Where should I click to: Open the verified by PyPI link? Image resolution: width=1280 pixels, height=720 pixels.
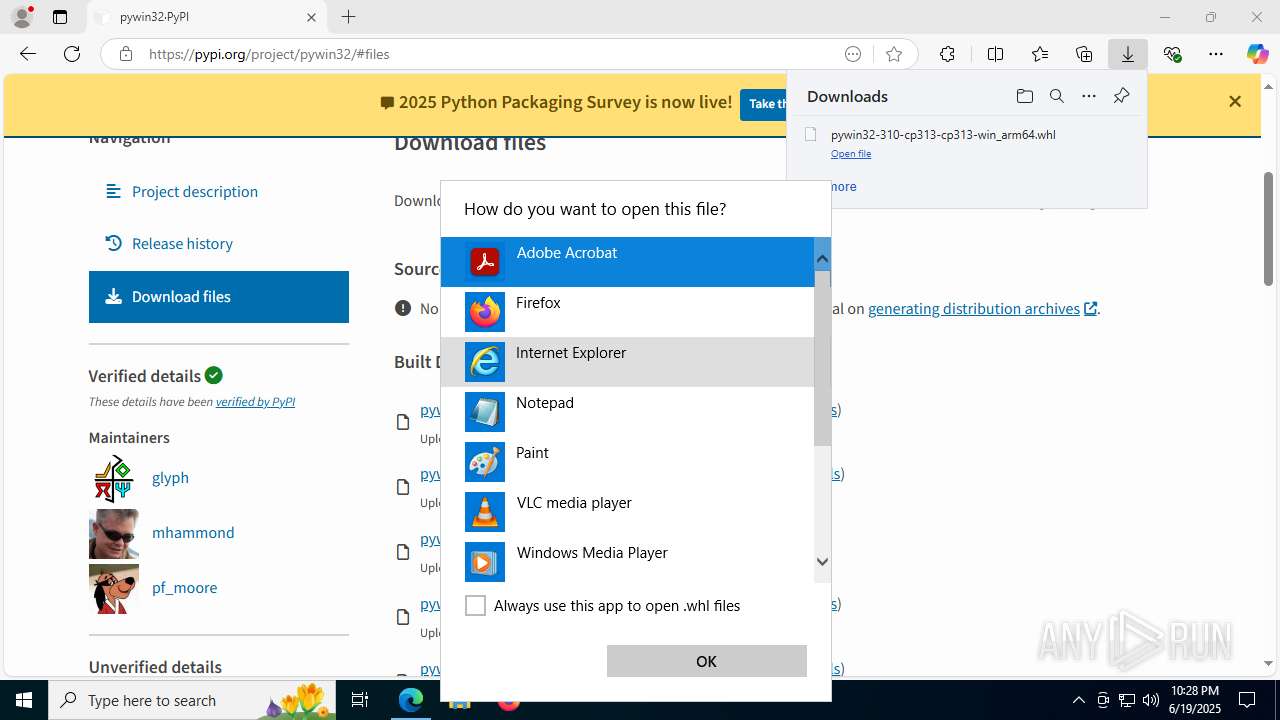pos(255,402)
